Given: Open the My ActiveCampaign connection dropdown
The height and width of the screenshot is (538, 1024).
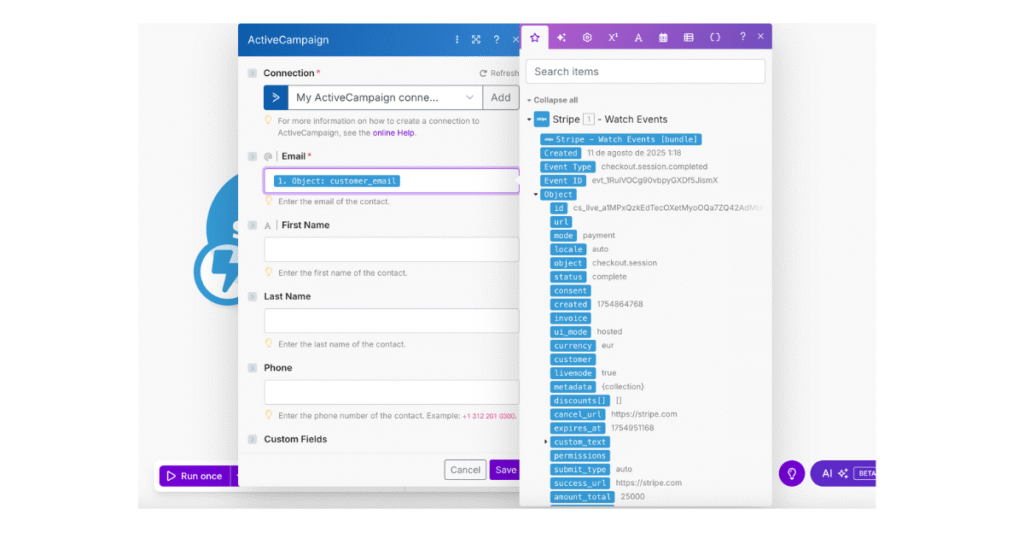Looking at the screenshot, I should pyautogui.click(x=385, y=97).
